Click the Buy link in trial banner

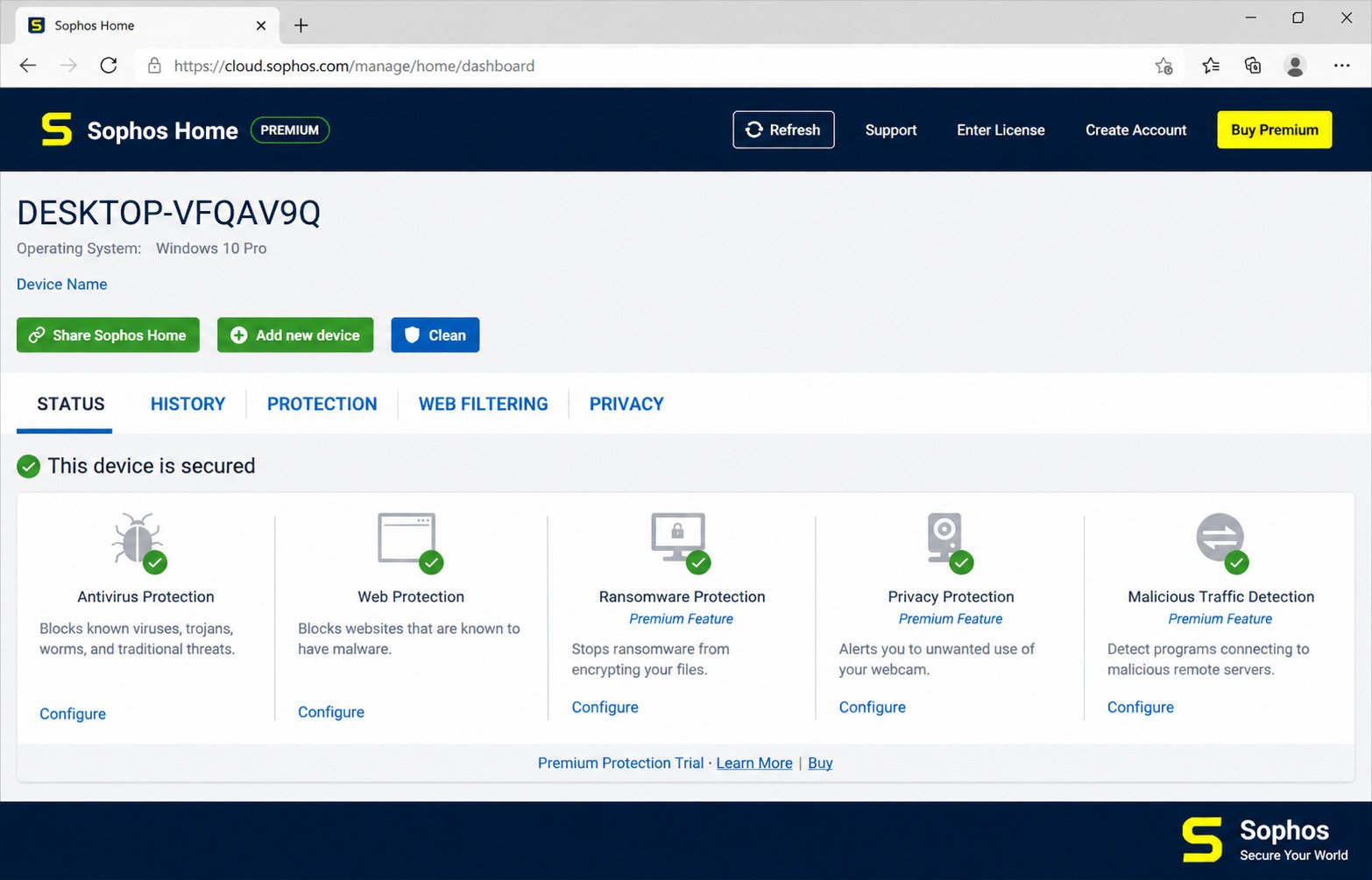click(820, 763)
